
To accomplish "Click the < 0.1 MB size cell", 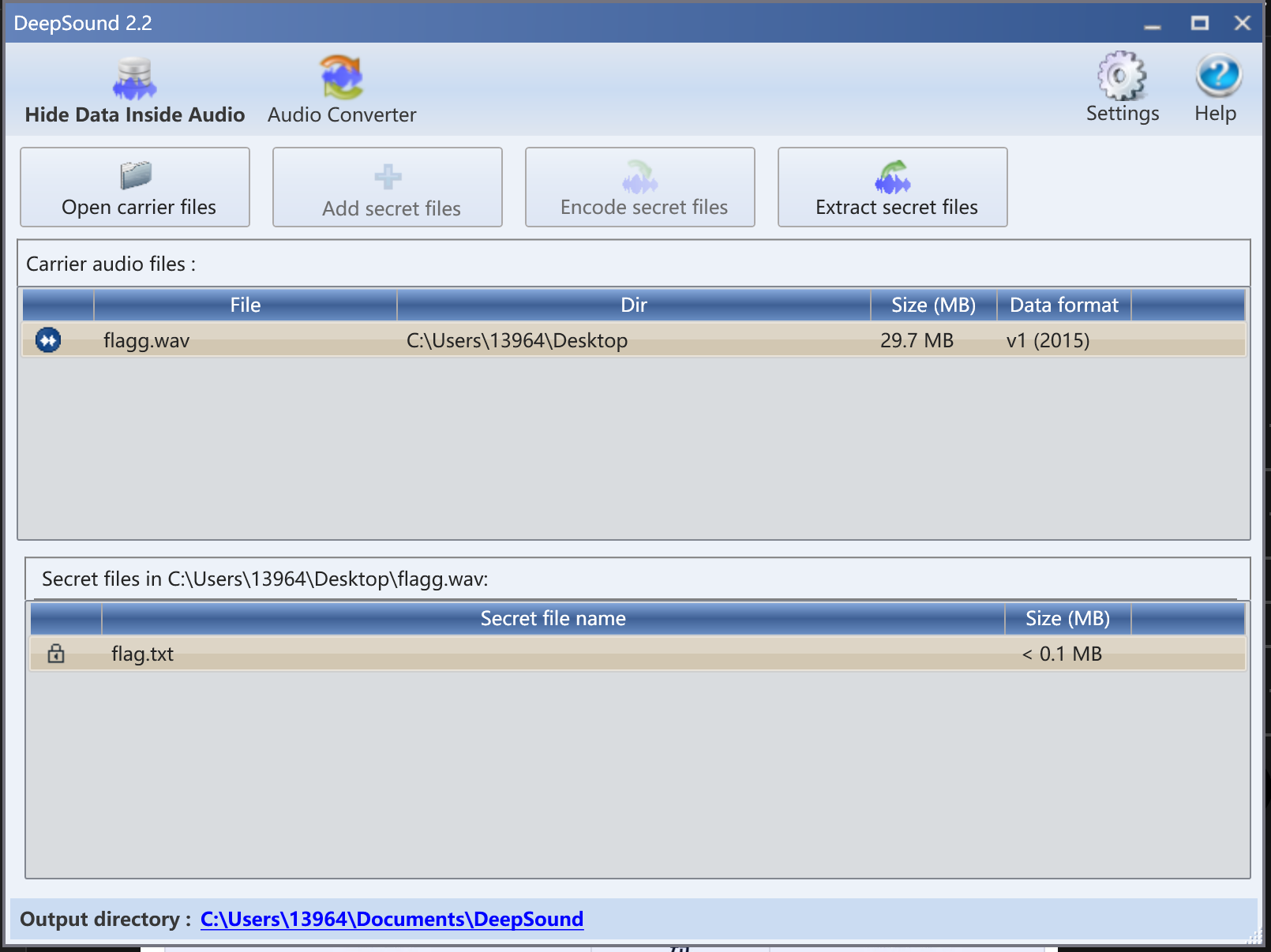I will point(1062,654).
